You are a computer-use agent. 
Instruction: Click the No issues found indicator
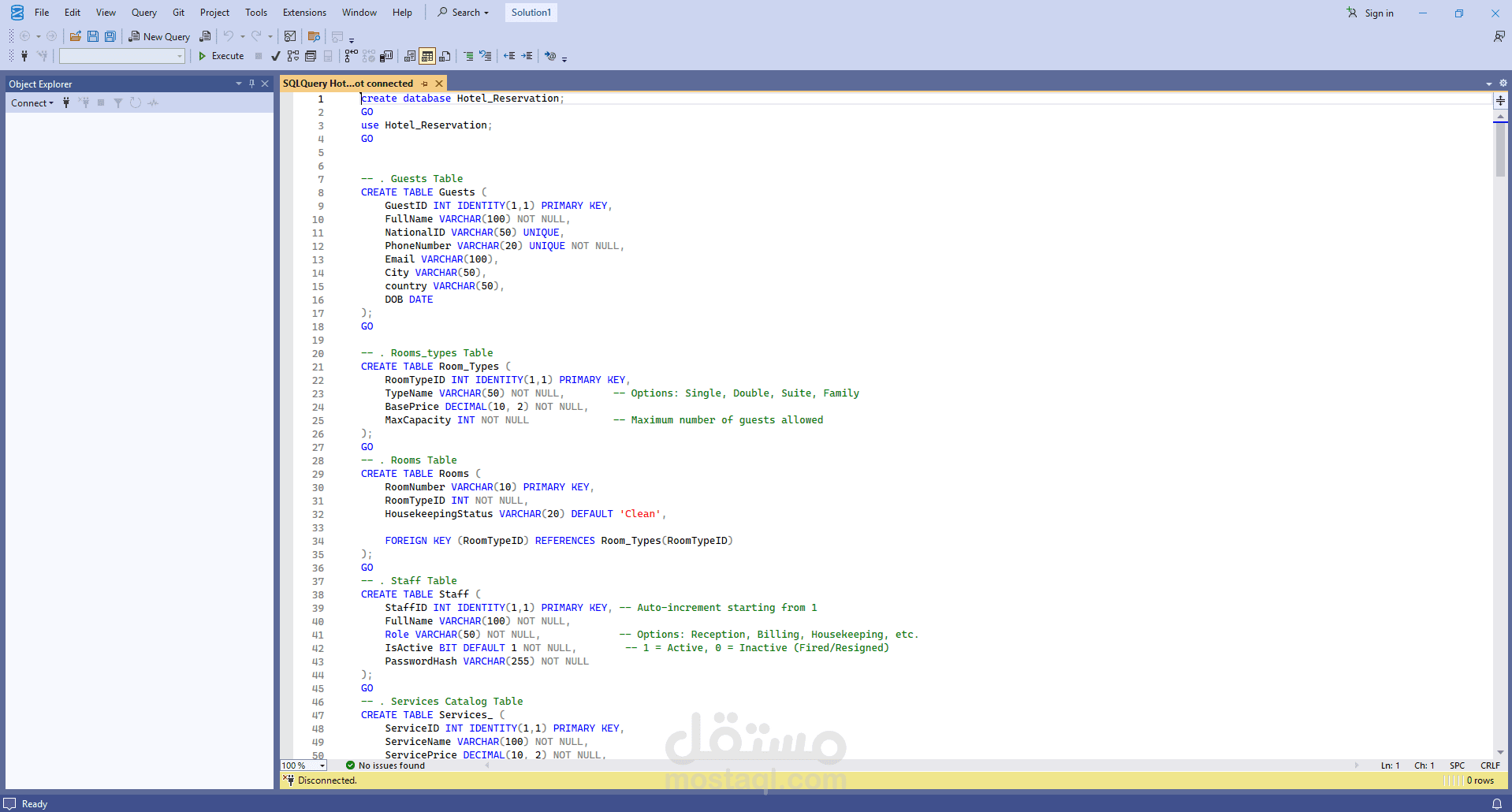pyautogui.click(x=385, y=765)
